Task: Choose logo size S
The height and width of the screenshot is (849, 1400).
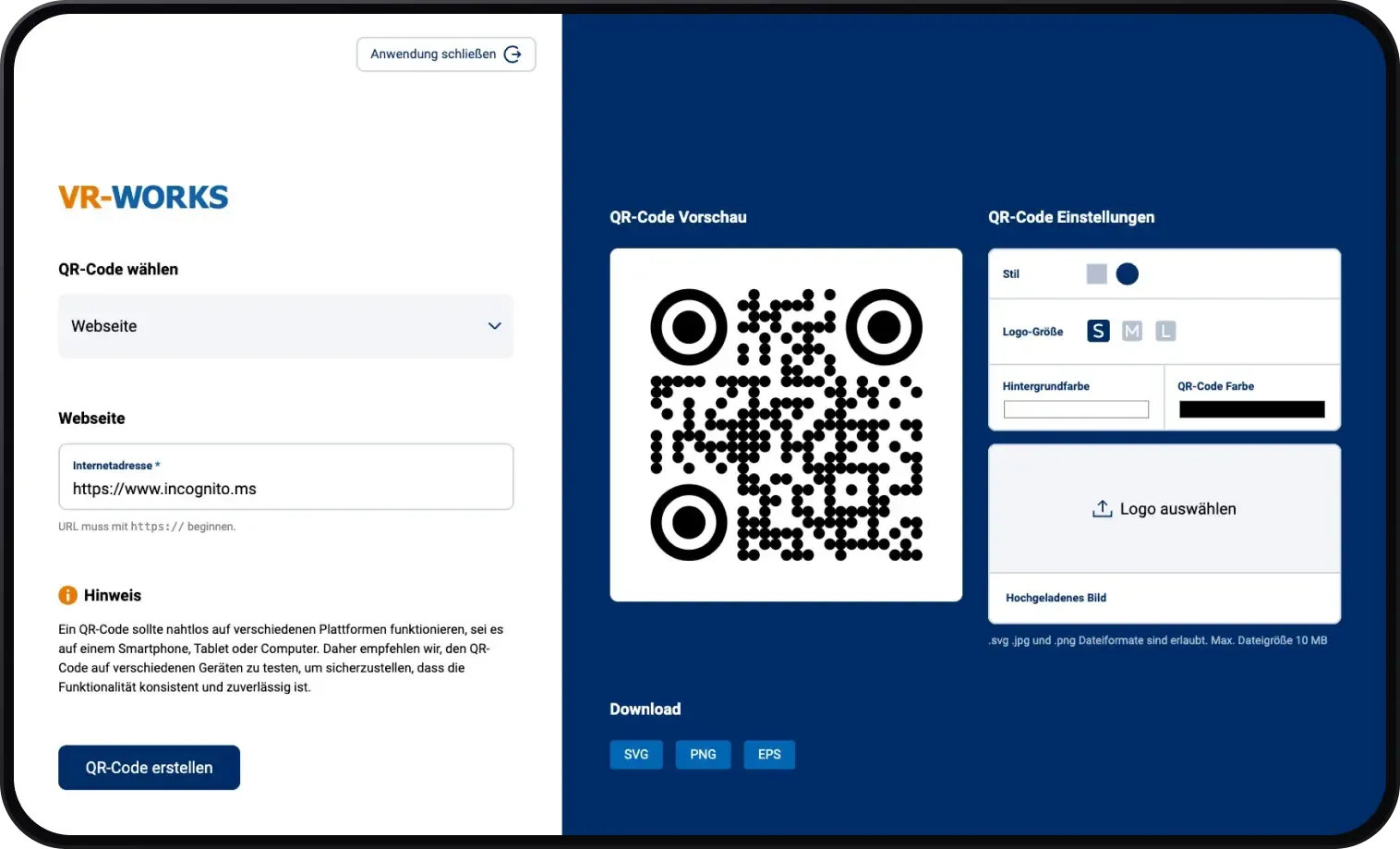Action: (1098, 331)
